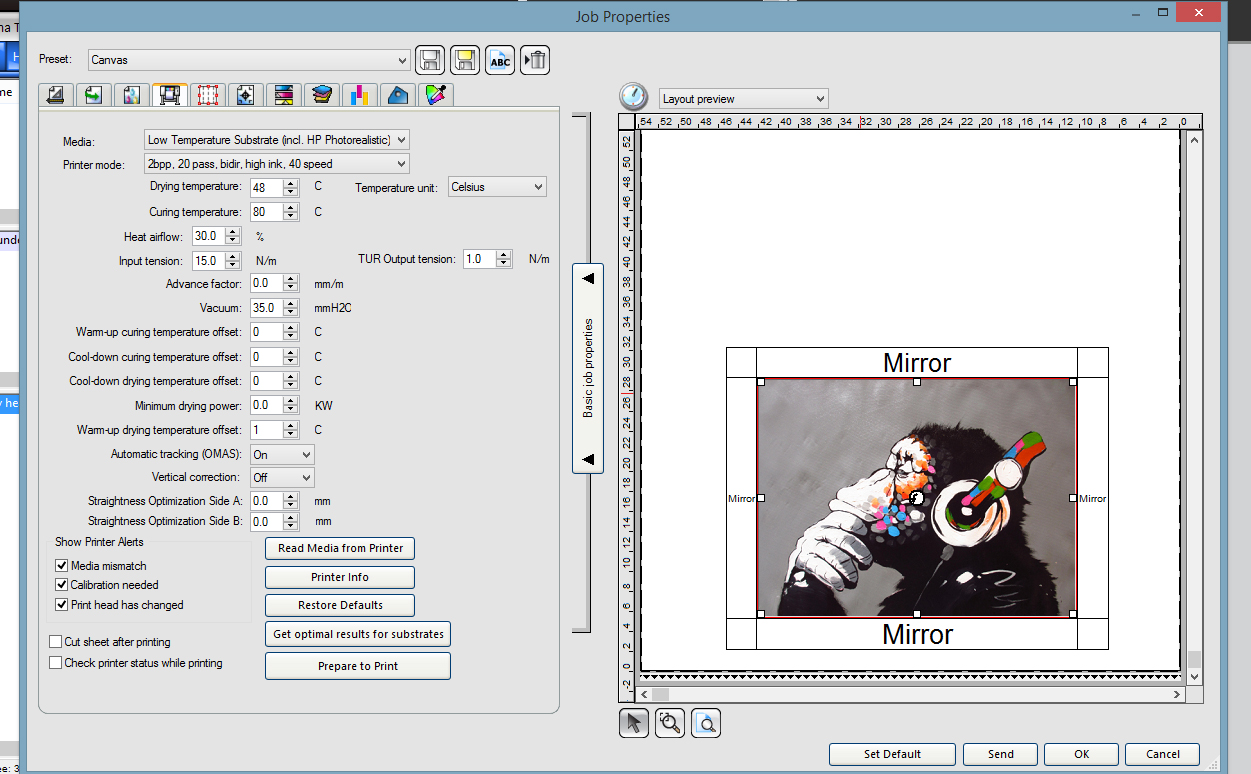Open the Media dropdown list

click(277, 140)
